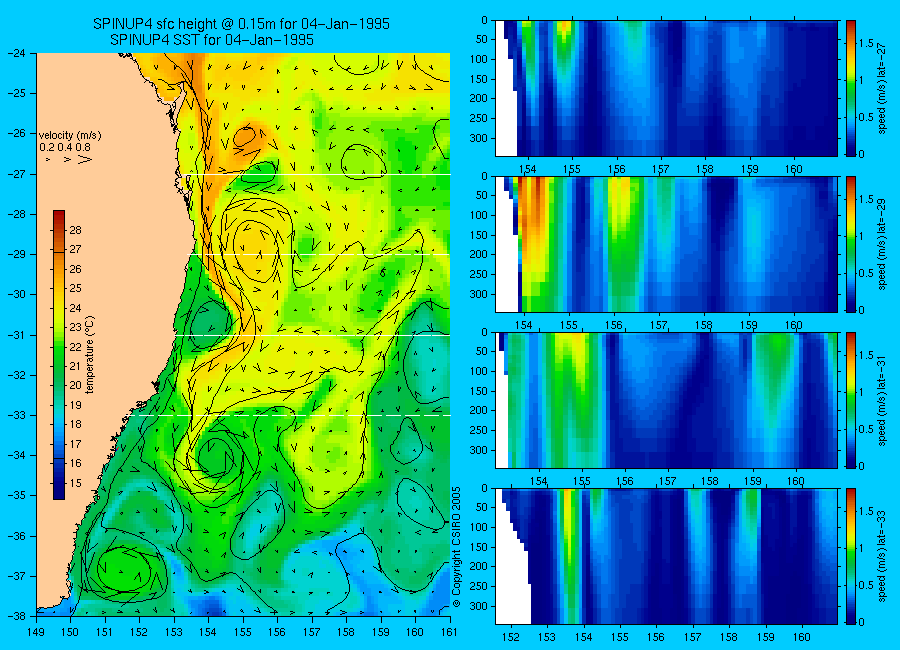This screenshot has height=650, width=900.
Task: Select the lat=-31 velocity section panel
Action: [666, 400]
